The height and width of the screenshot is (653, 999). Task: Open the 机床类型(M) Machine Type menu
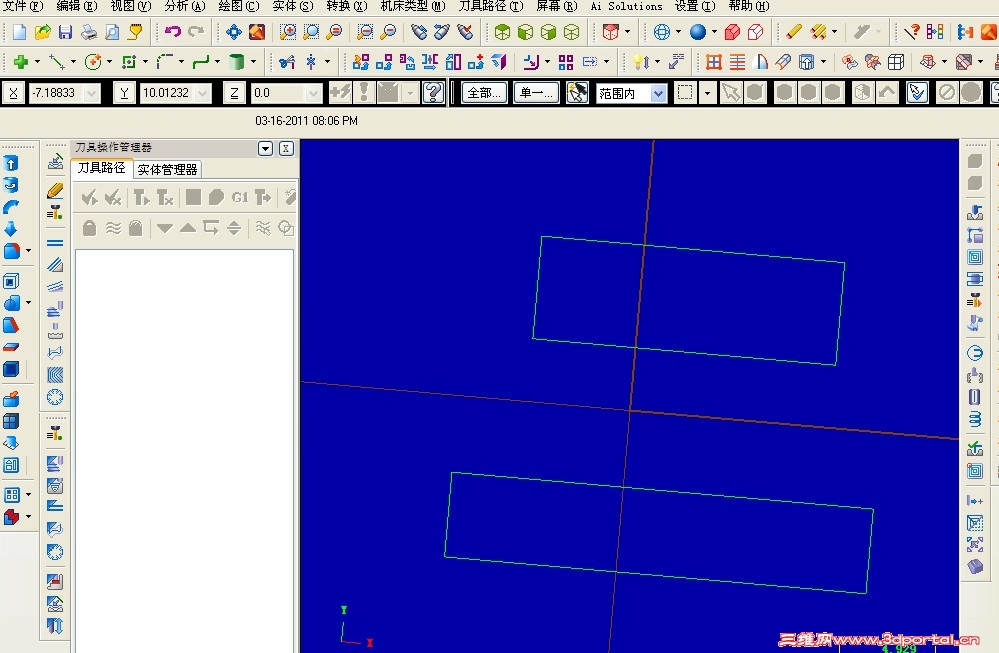[413, 6]
